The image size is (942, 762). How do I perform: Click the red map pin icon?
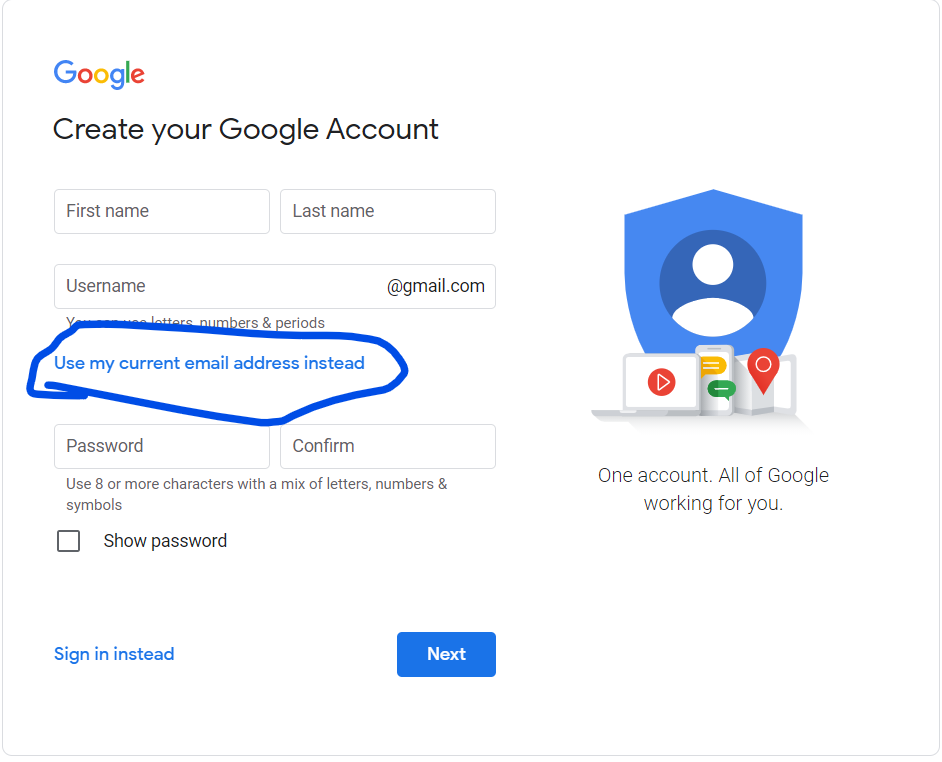coord(763,368)
